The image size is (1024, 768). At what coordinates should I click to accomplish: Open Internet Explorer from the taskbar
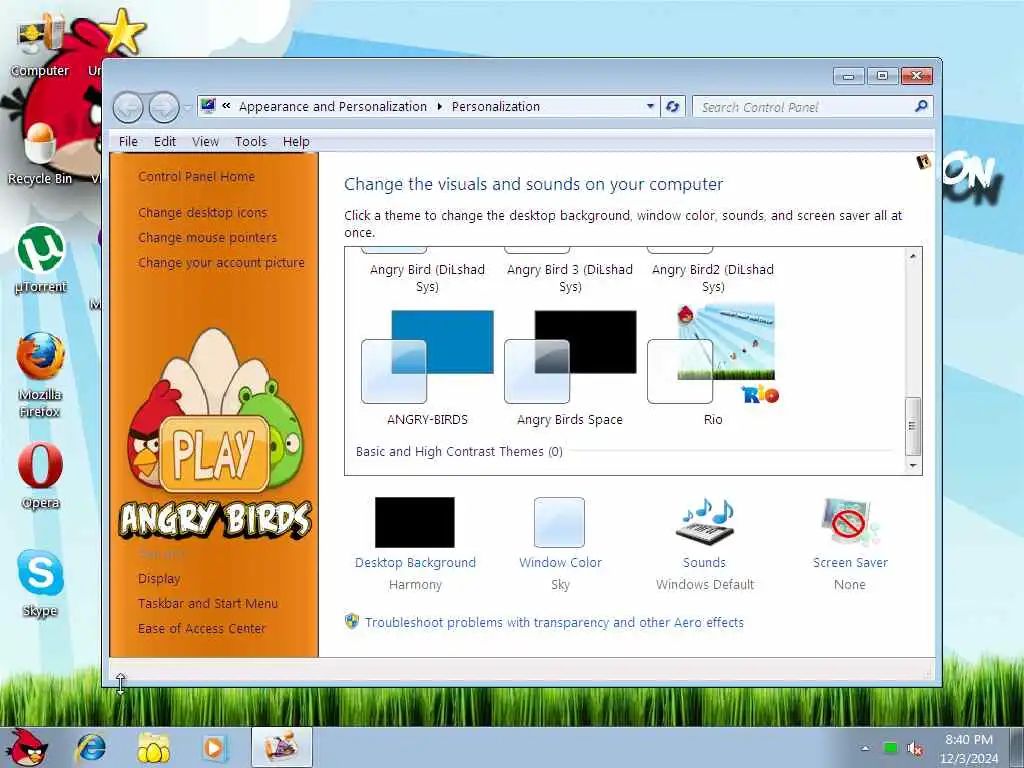(91, 748)
